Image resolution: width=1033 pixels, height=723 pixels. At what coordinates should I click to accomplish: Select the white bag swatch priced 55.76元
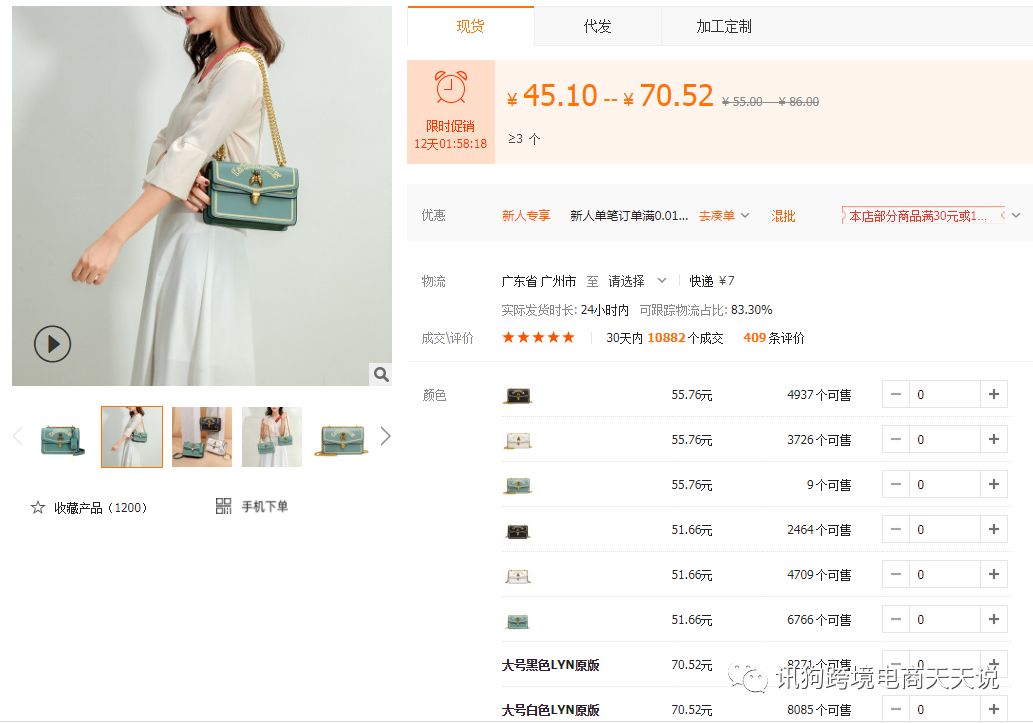pos(518,440)
